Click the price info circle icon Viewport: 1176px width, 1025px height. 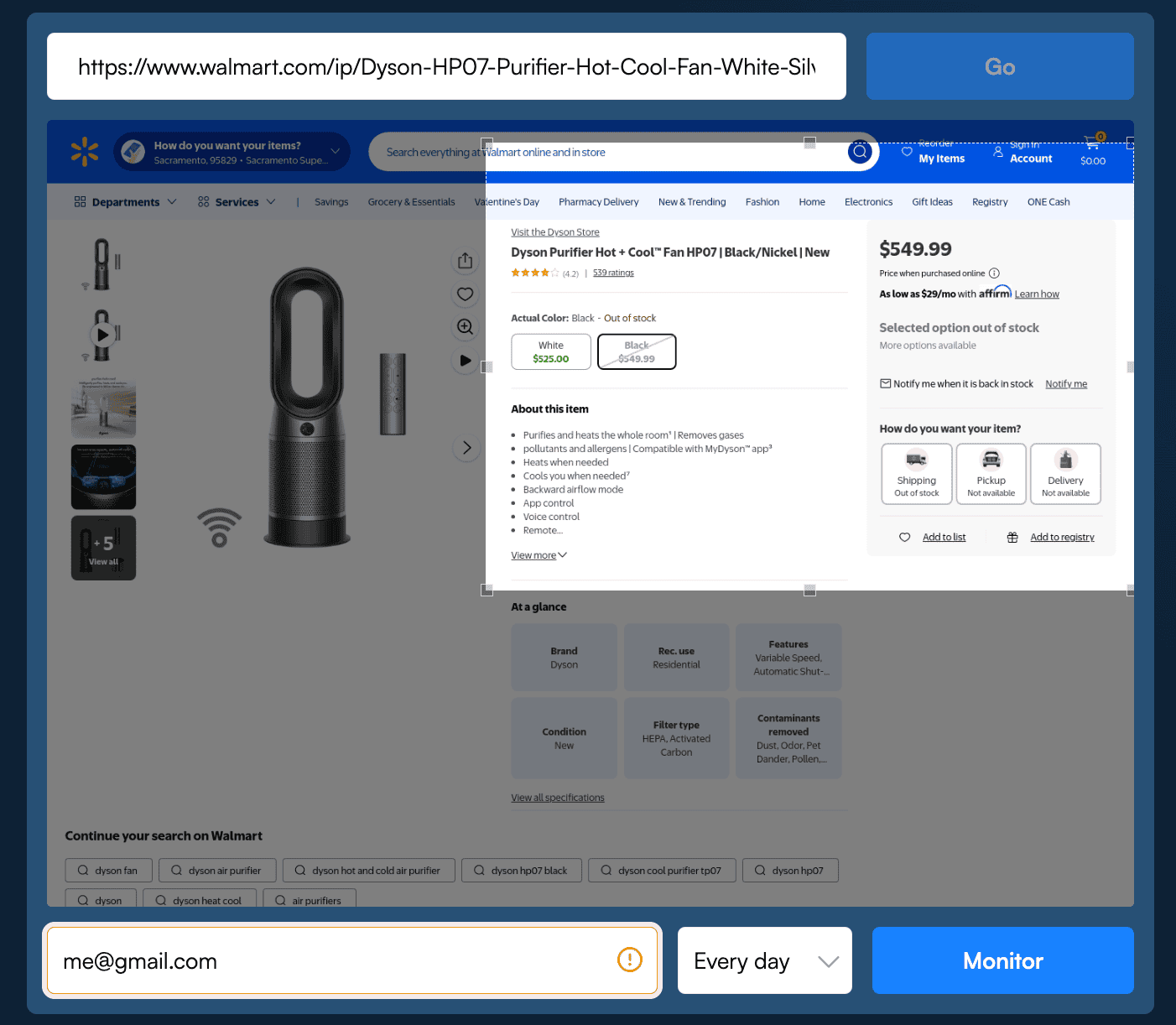pos(994,273)
